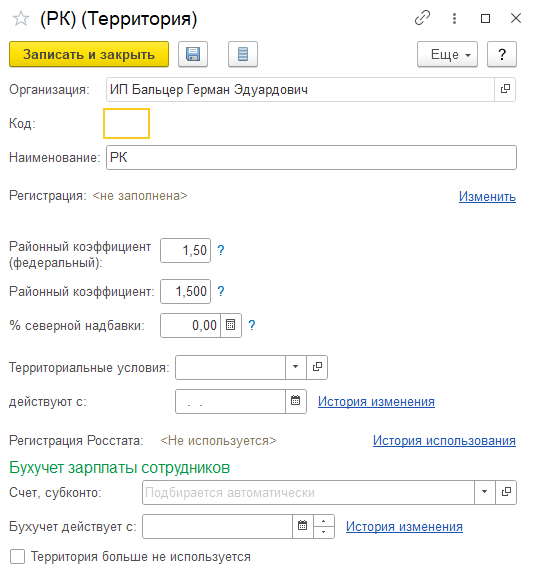The width and height of the screenshot is (535, 574).
Task: Open organization card via field's open icon
Action: 505,89
